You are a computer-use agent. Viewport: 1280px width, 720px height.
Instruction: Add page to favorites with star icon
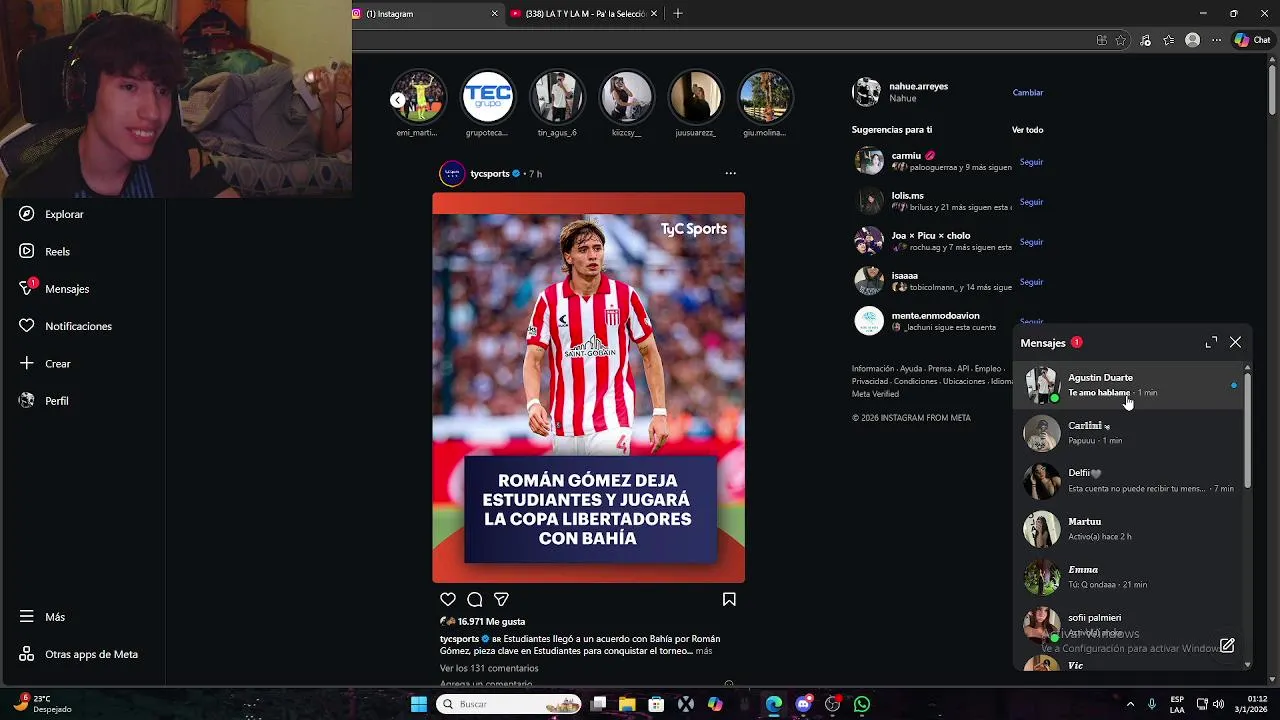point(1121,40)
